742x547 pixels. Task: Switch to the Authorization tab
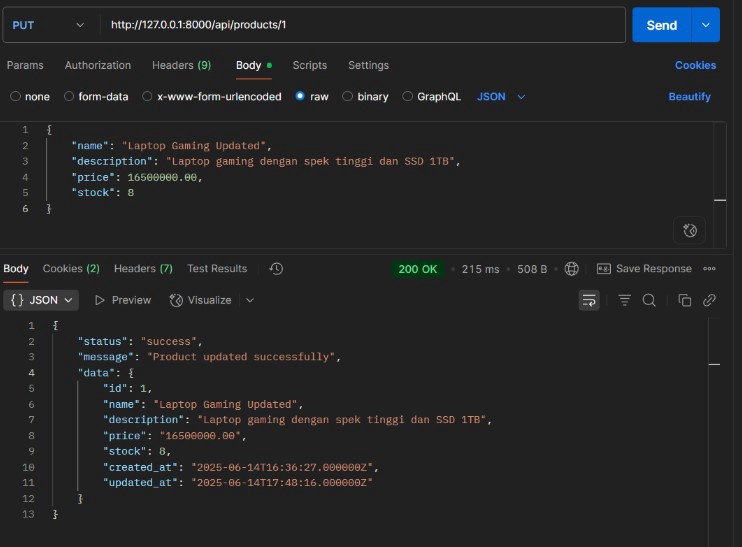[x=98, y=65]
